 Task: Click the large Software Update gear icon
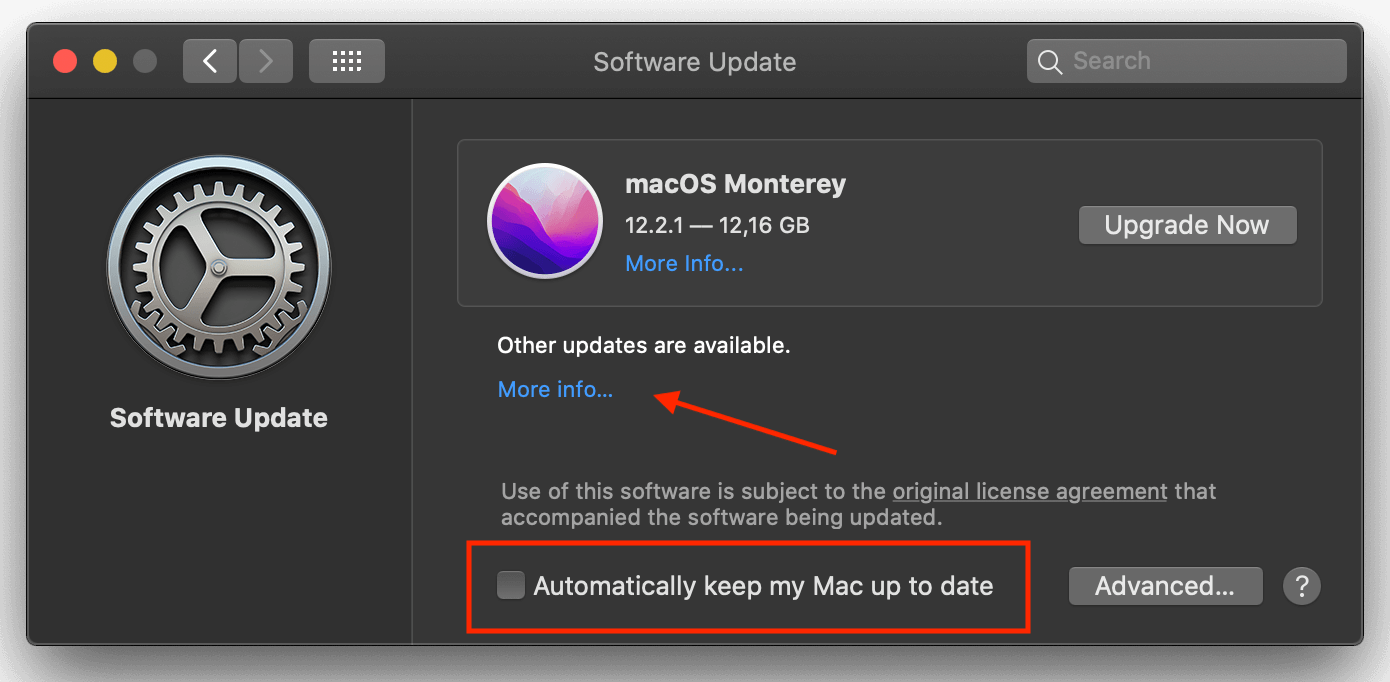[218, 267]
